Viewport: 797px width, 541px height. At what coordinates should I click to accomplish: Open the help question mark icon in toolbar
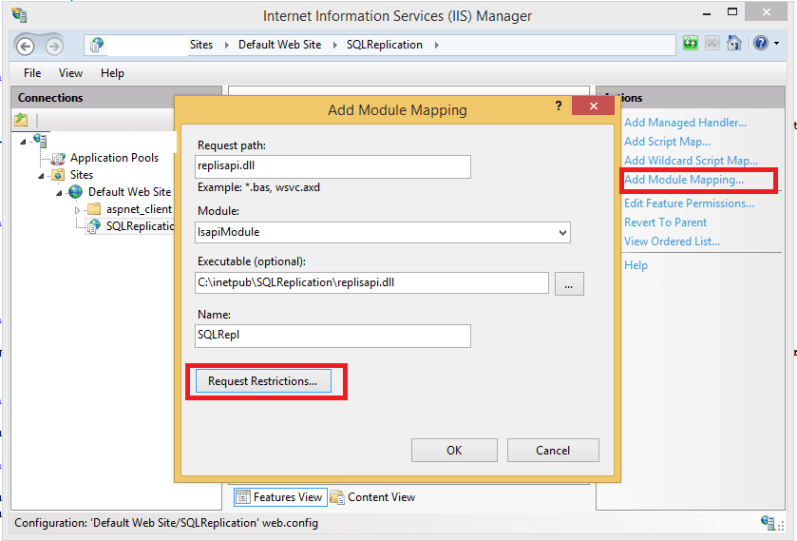coord(760,44)
